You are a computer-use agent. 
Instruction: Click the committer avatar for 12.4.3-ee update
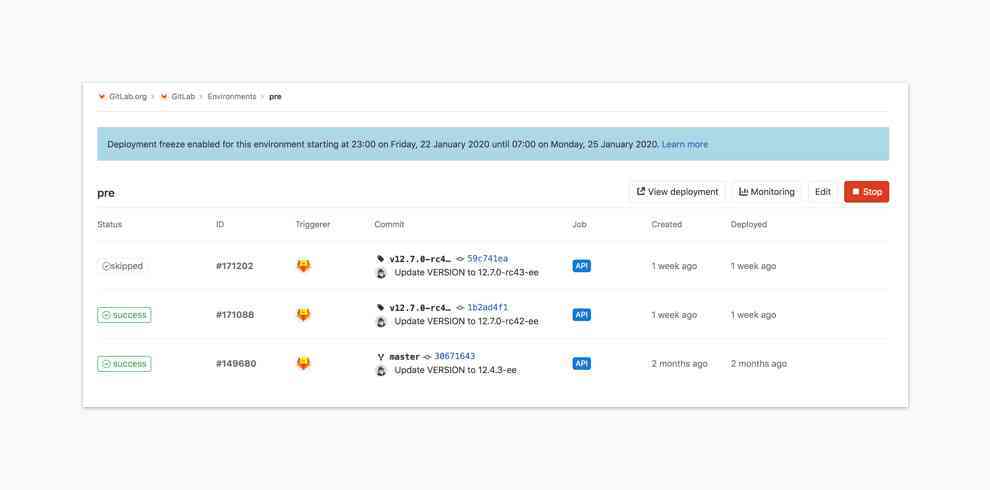[x=381, y=371]
